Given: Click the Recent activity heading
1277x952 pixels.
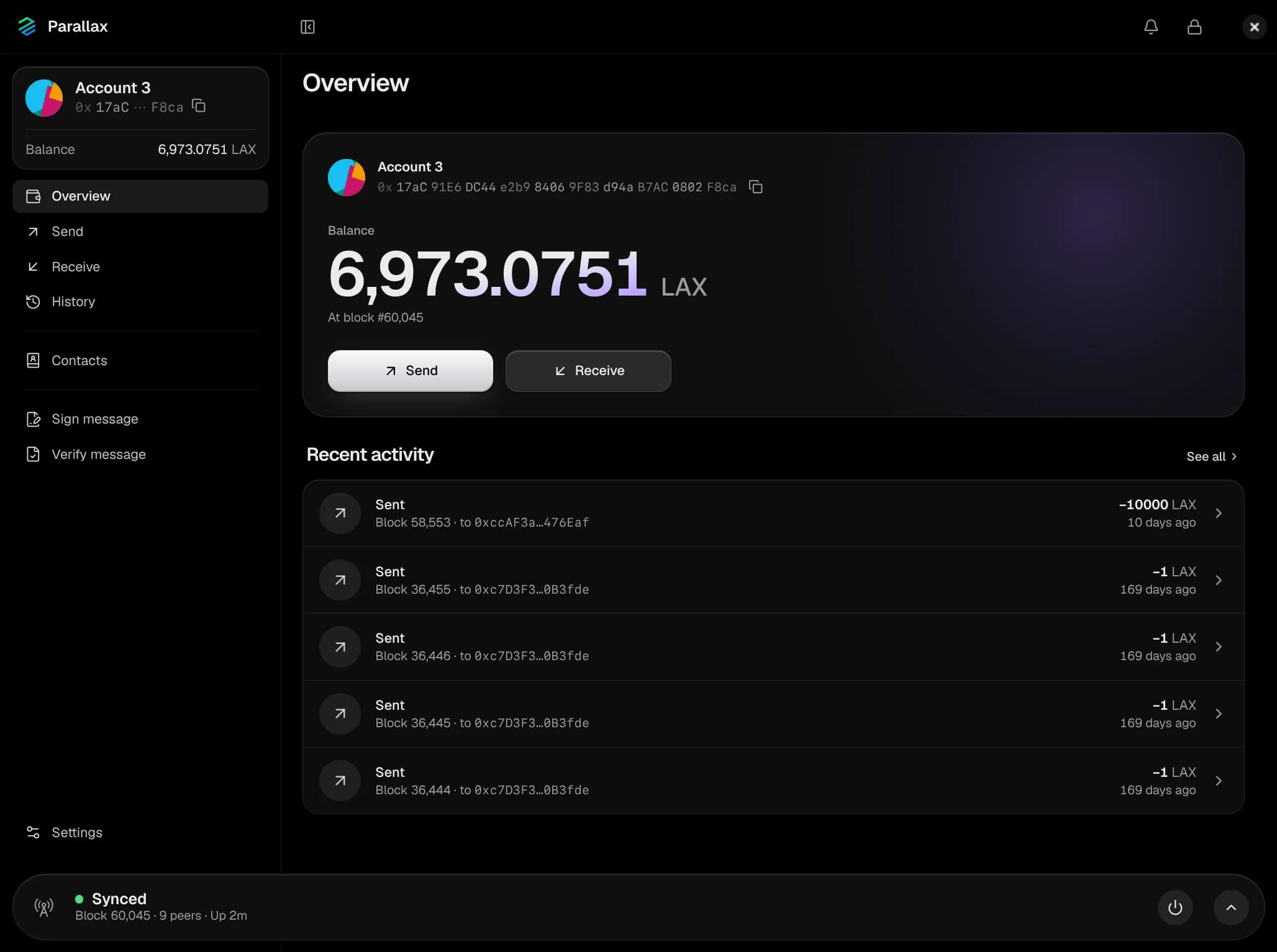Looking at the screenshot, I should coord(370,455).
